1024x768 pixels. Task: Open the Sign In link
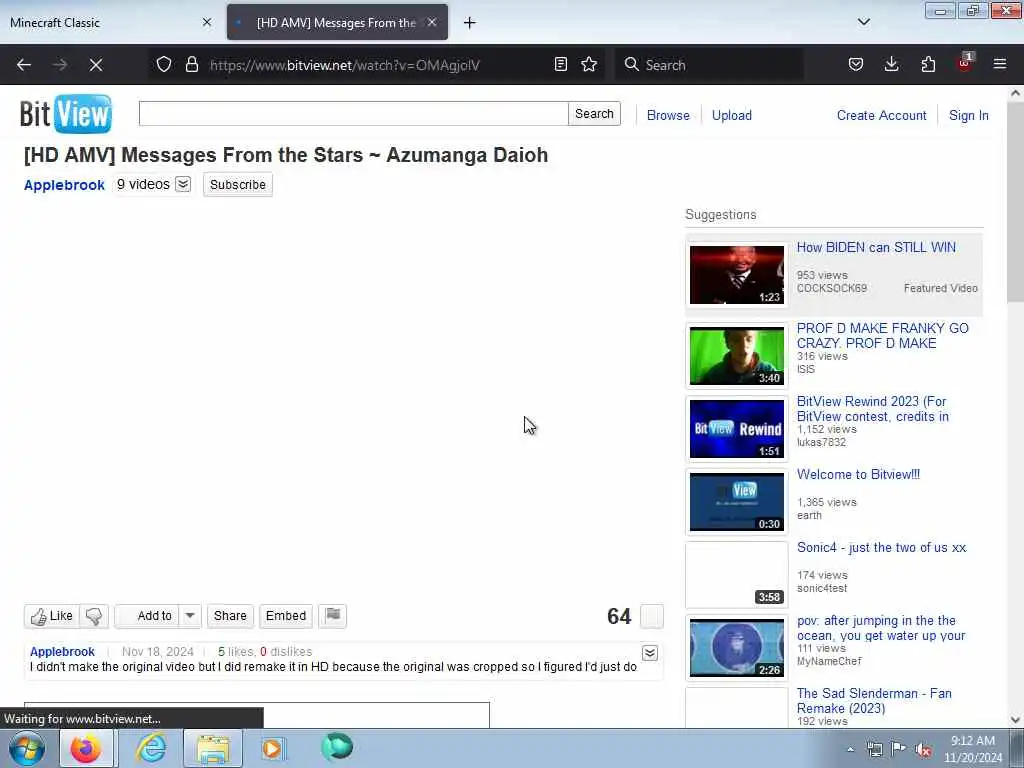[968, 116]
